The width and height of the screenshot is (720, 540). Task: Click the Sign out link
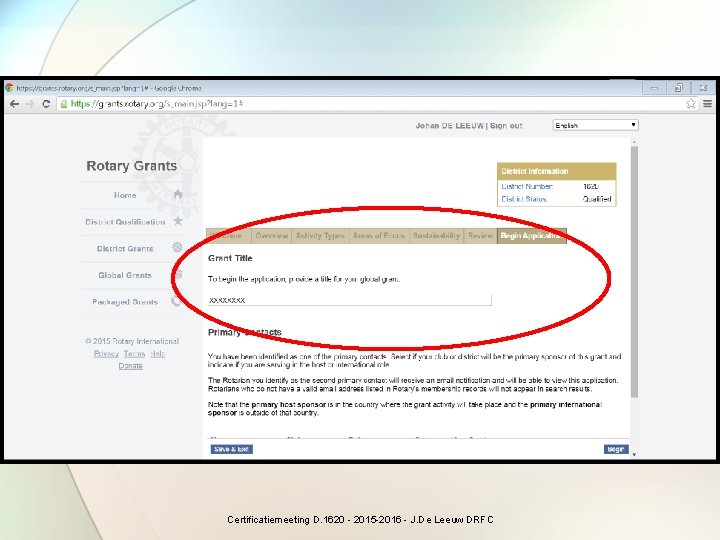pyautogui.click(x=506, y=125)
